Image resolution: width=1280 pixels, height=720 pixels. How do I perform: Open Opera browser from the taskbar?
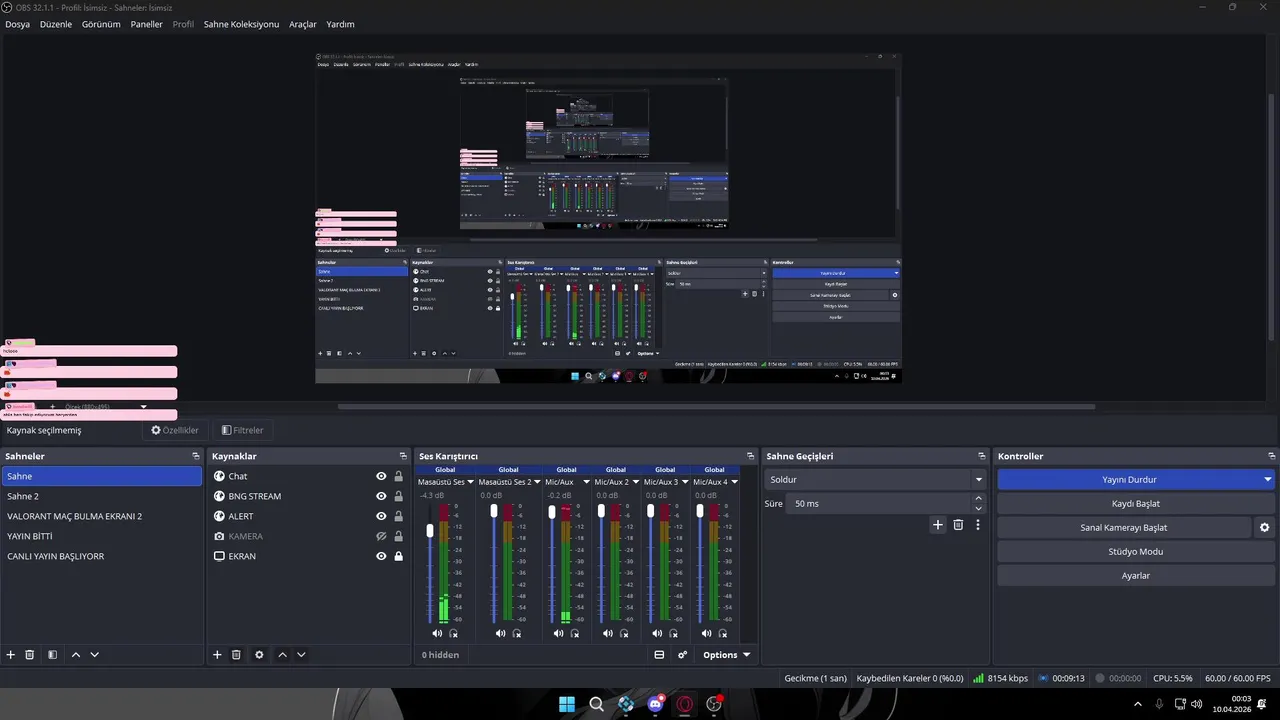pos(685,704)
